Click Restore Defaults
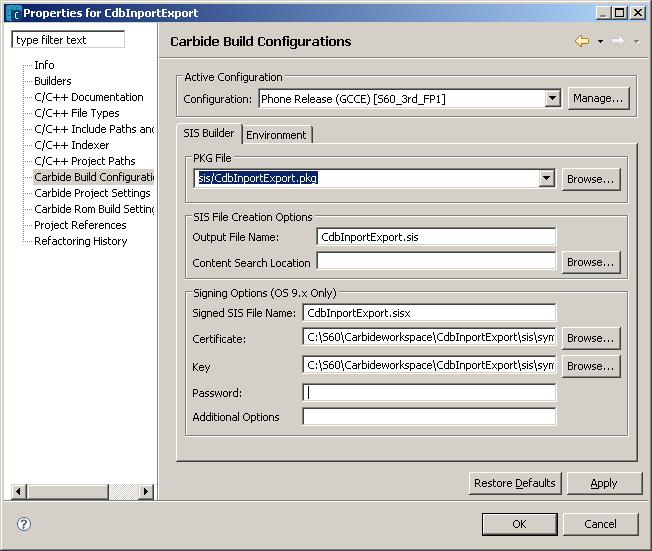 [x=515, y=483]
